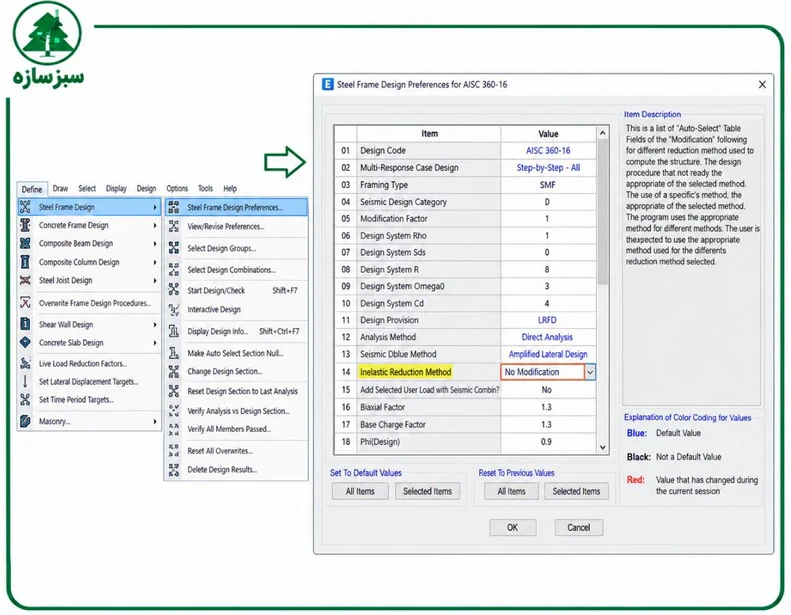Click the Phi(Design) value 0.9

(548, 441)
